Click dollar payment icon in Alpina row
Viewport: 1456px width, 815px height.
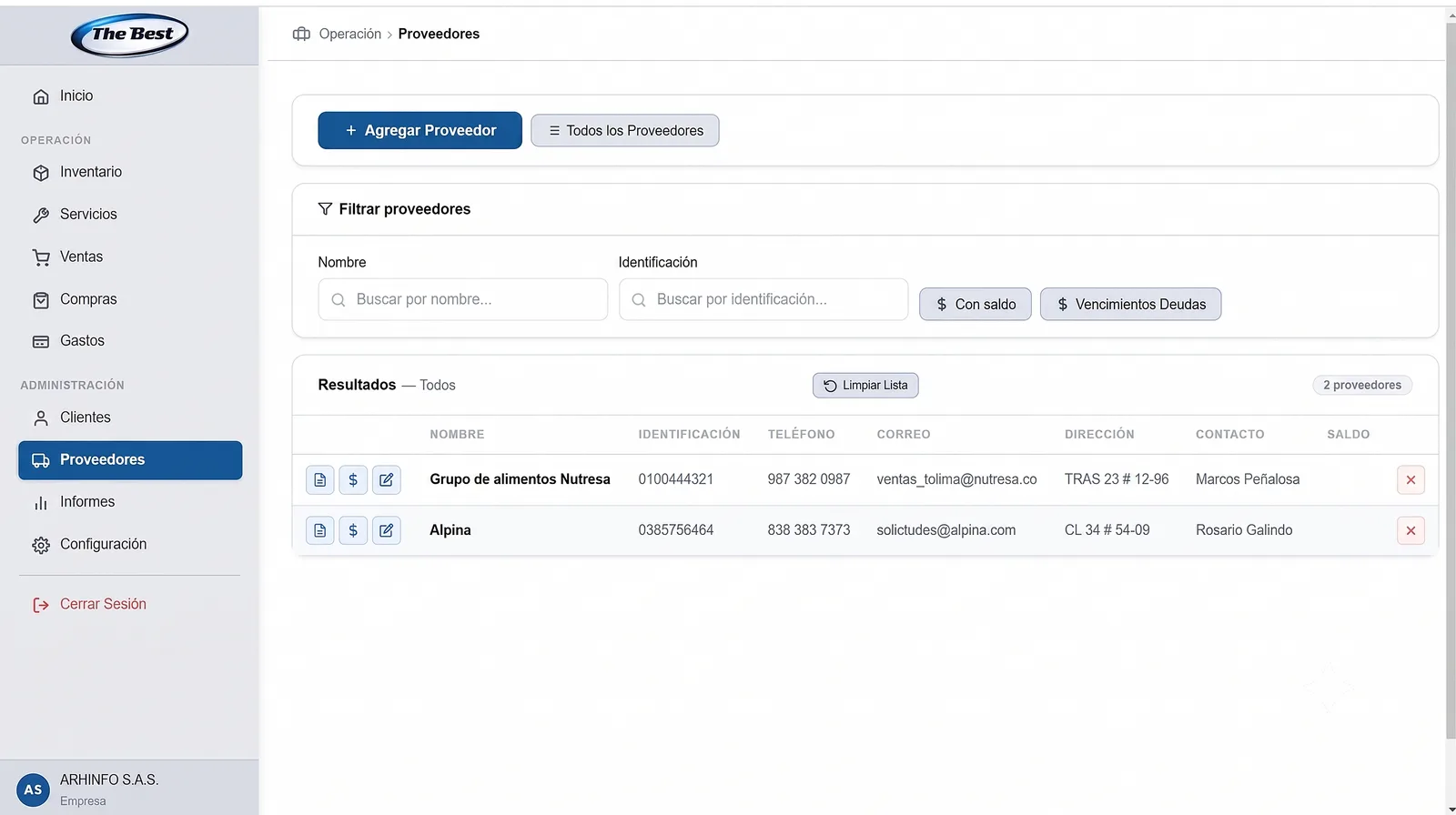click(353, 530)
